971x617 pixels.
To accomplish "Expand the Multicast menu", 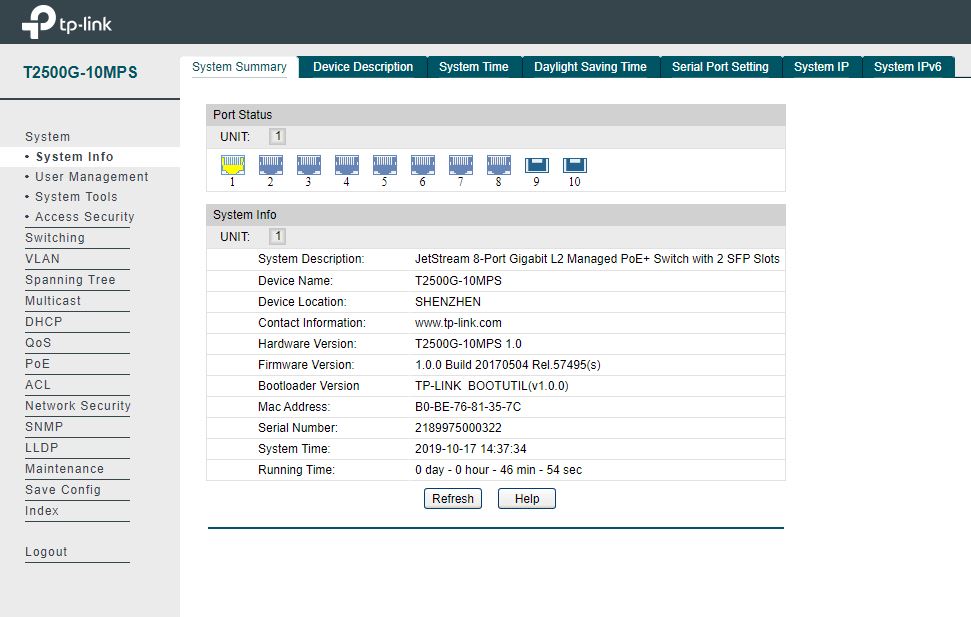I will pos(53,301).
